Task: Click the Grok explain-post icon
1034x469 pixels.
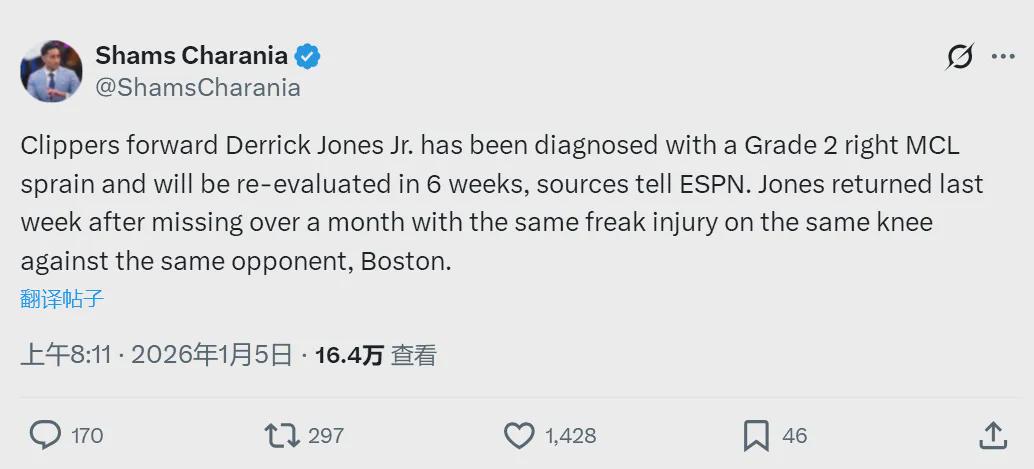Action: click(959, 58)
